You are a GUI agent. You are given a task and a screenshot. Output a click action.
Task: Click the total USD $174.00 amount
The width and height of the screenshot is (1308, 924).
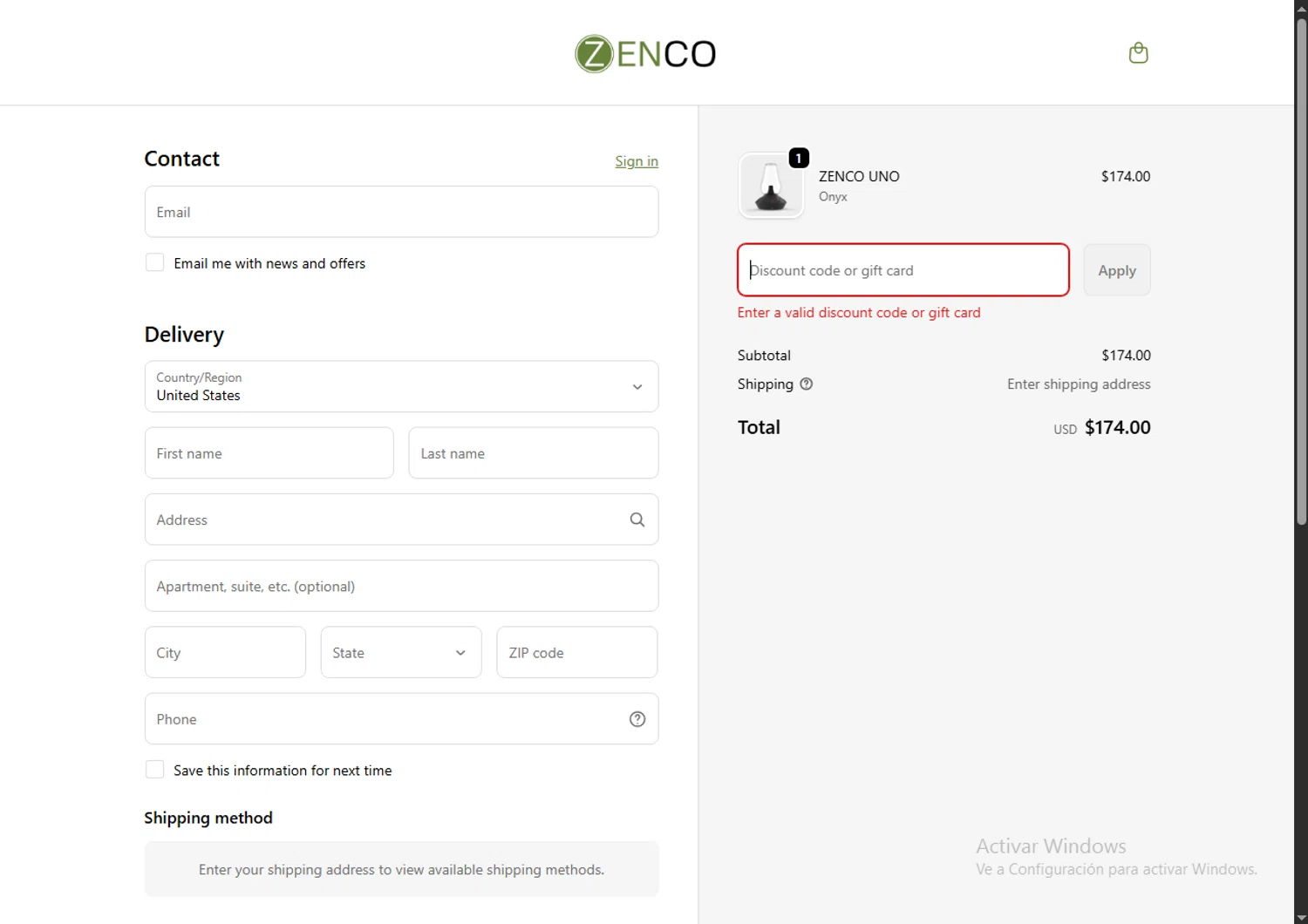pos(1102,428)
